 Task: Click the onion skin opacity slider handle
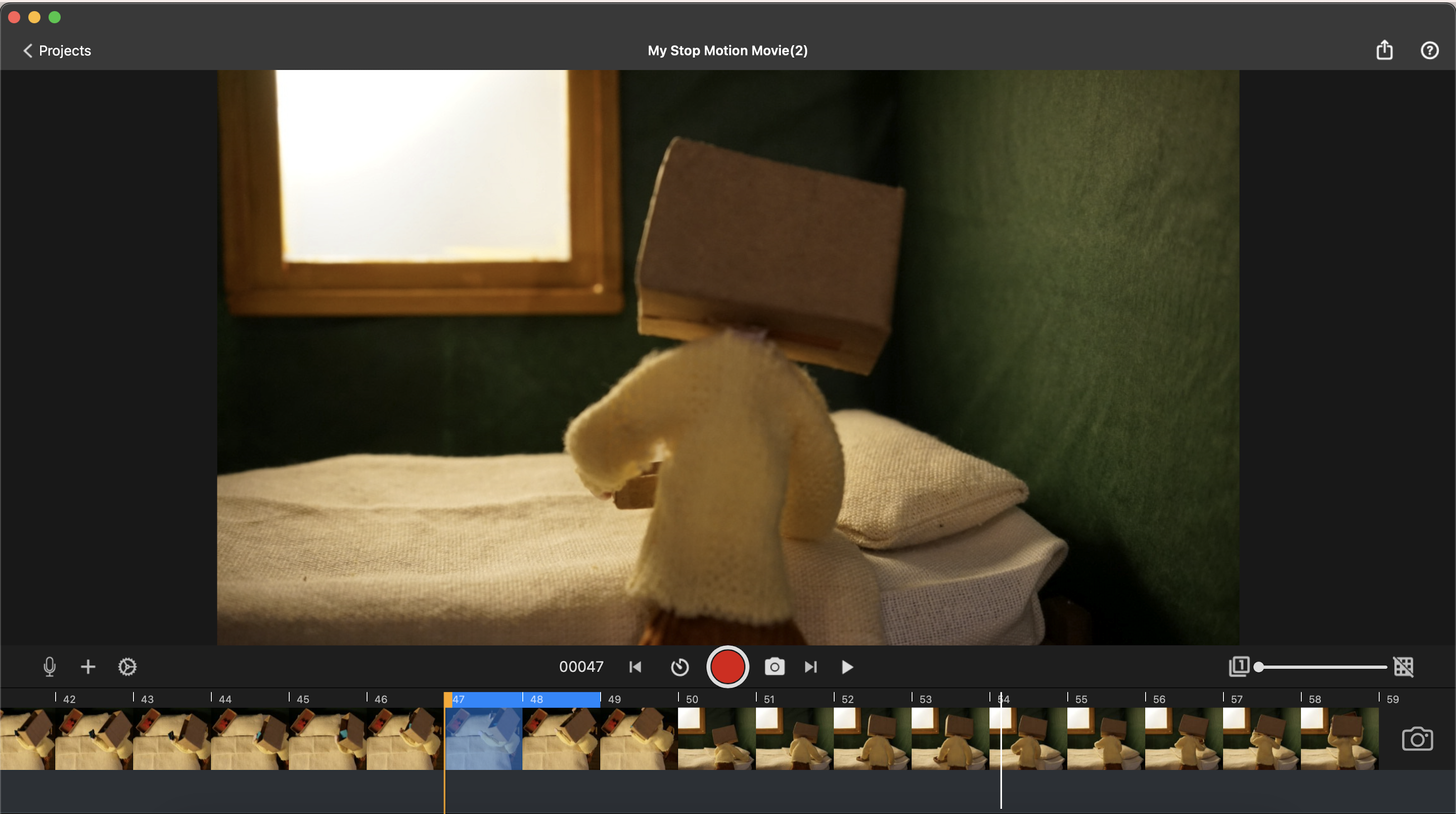pyautogui.click(x=1259, y=667)
